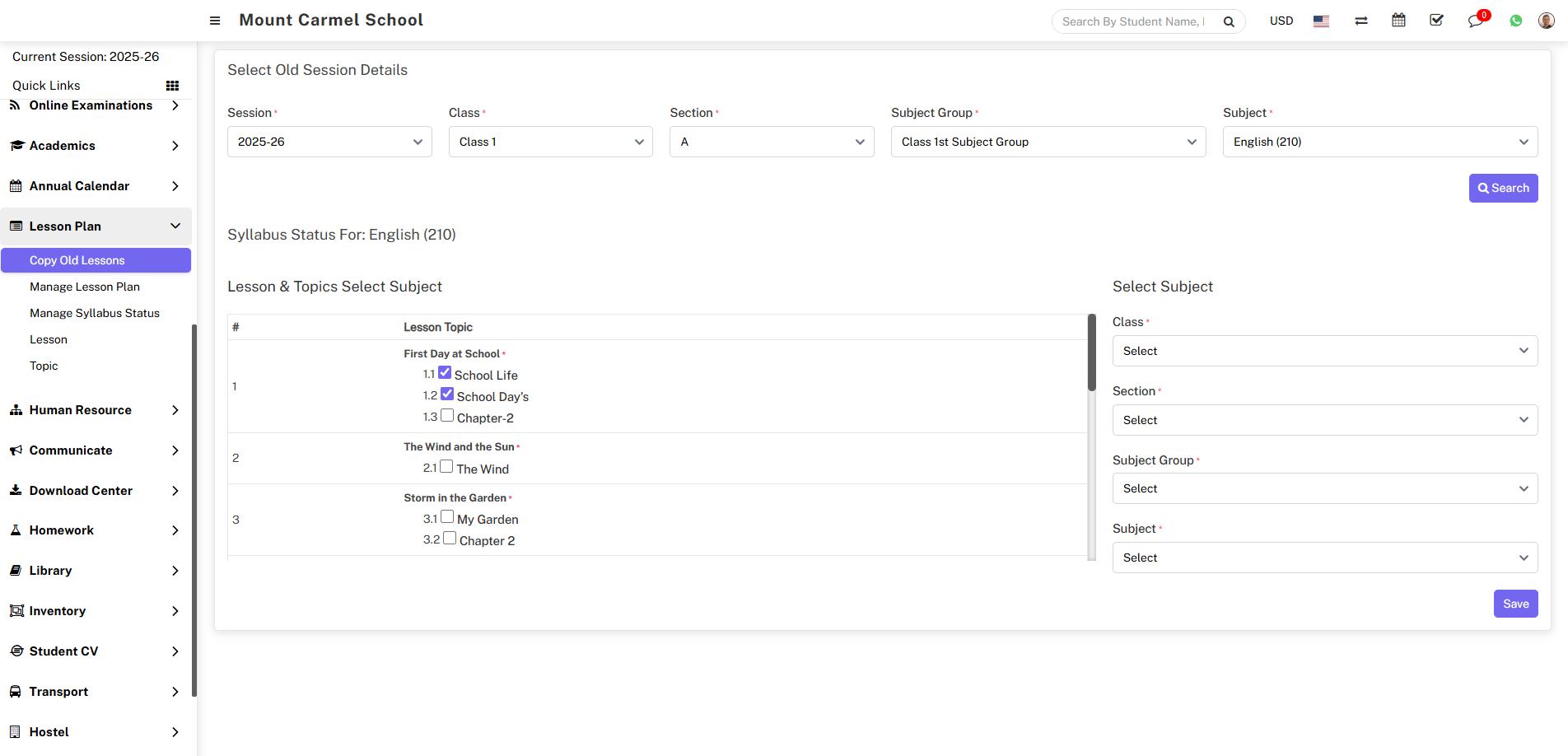Open the task checklist icon in header
Viewport: 1568px width, 756px height.
1436,21
